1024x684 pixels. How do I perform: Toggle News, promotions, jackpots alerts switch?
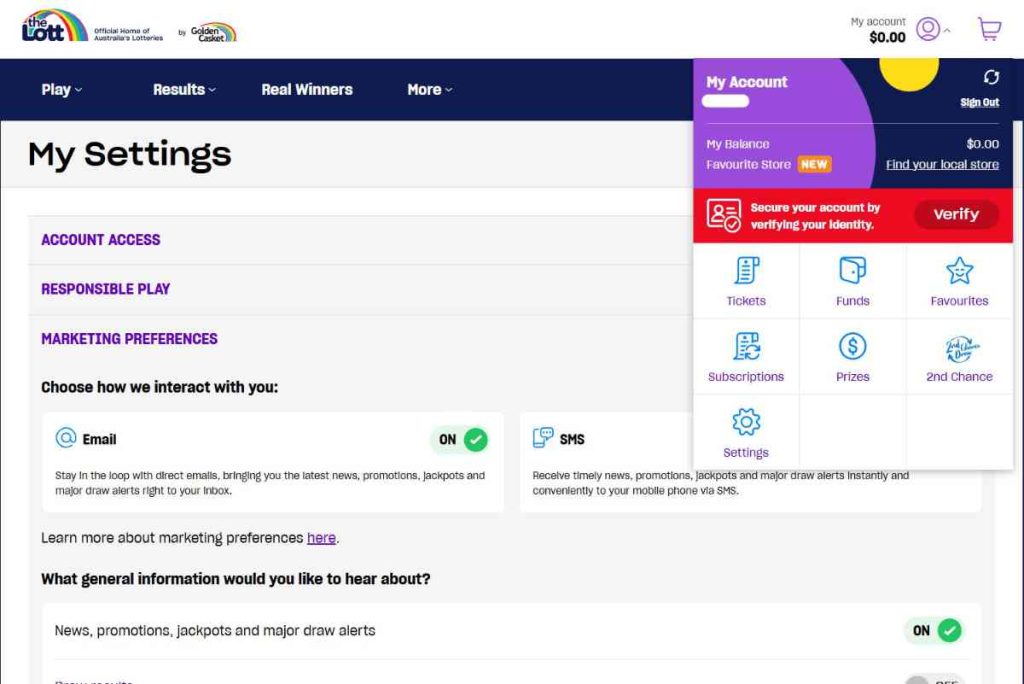tap(933, 630)
